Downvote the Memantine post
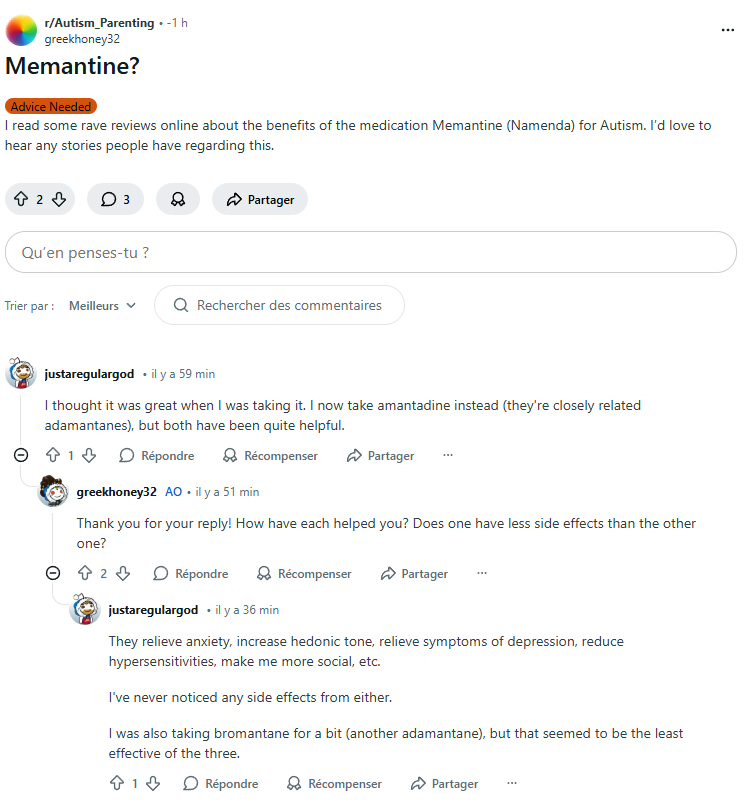The height and width of the screenshot is (807, 747). (x=59, y=199)
